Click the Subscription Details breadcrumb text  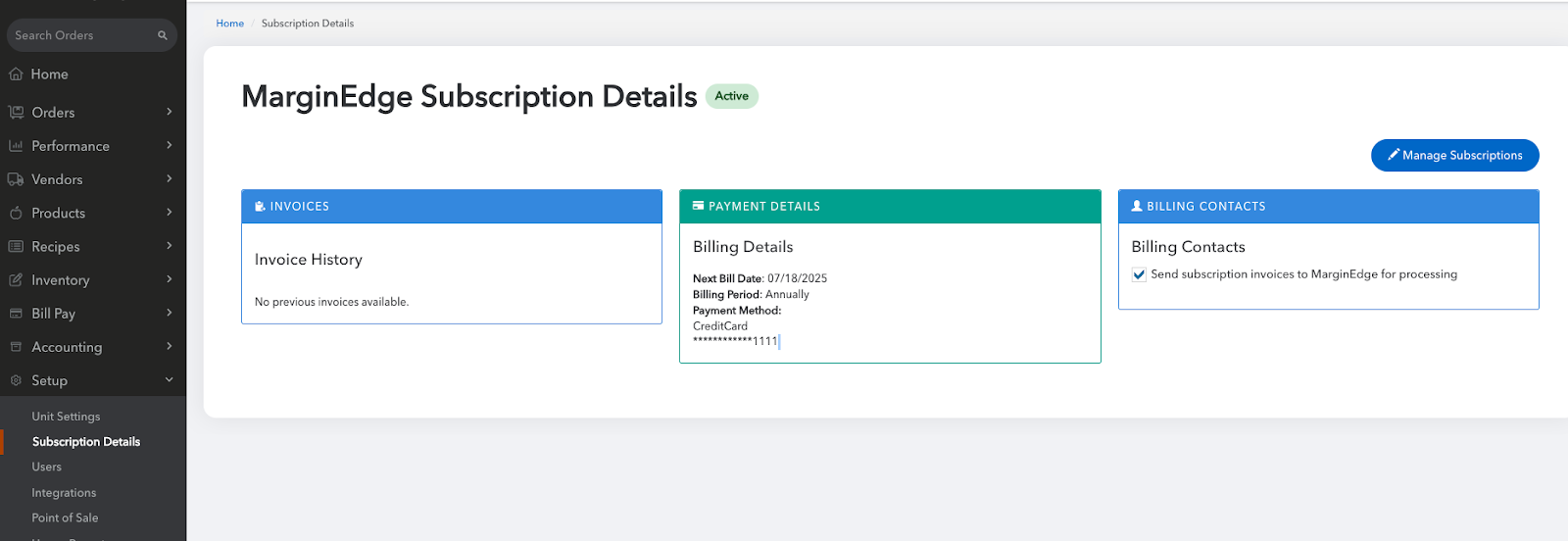point(308,24)
